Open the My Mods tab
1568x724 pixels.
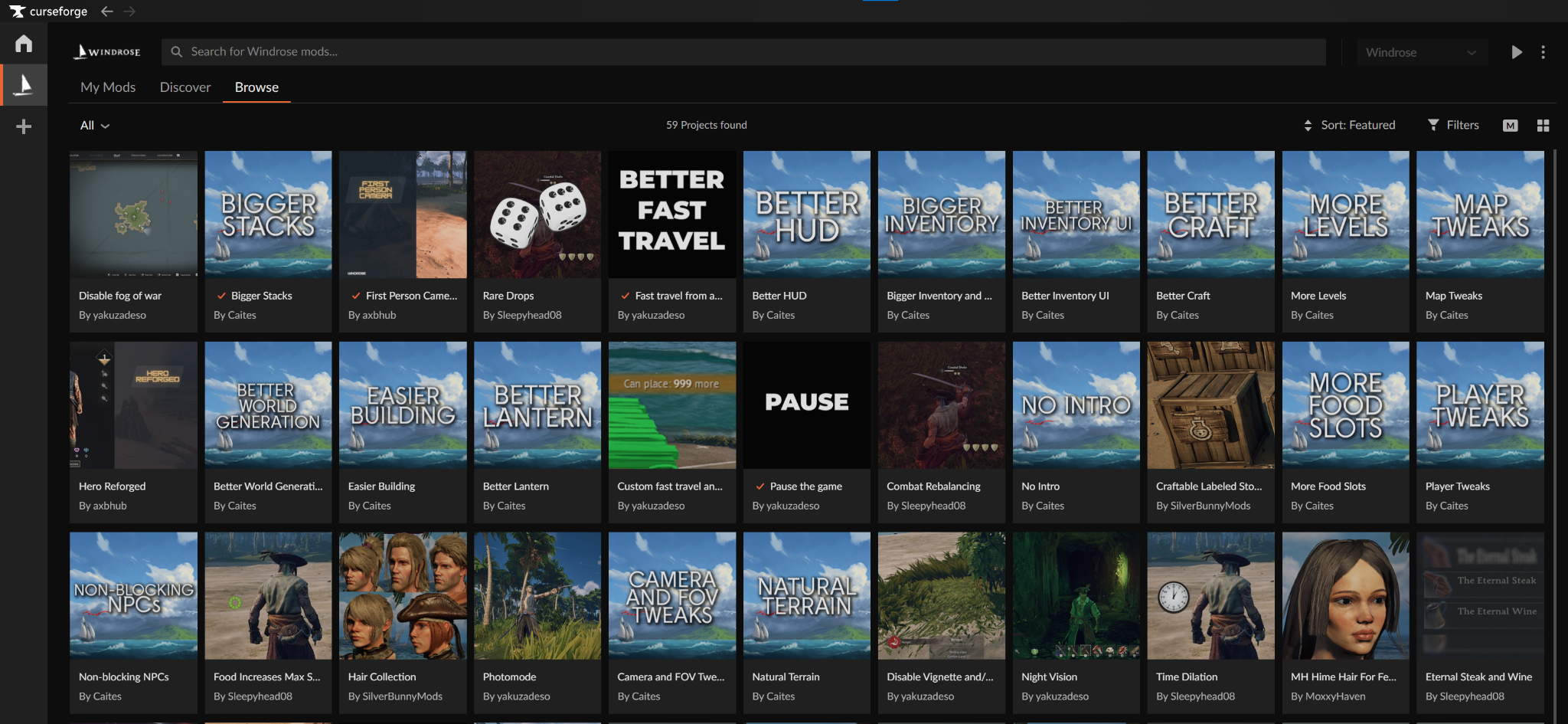[108, 87]
